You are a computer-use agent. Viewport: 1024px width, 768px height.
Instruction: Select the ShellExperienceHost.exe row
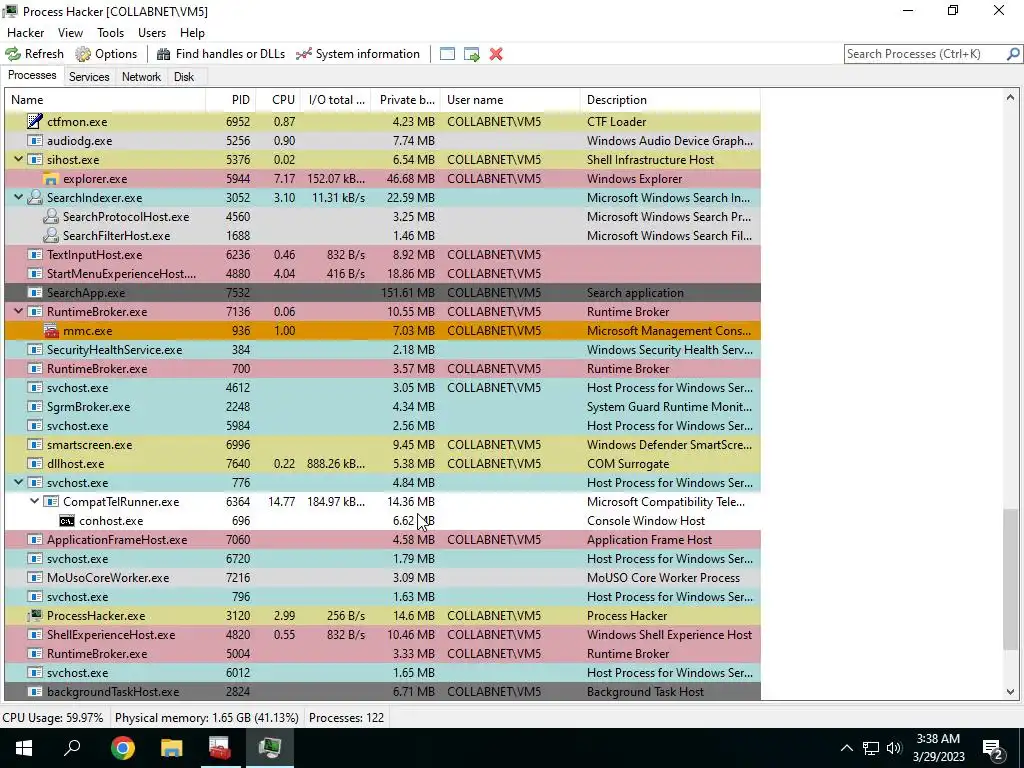(x=383, y=635)
